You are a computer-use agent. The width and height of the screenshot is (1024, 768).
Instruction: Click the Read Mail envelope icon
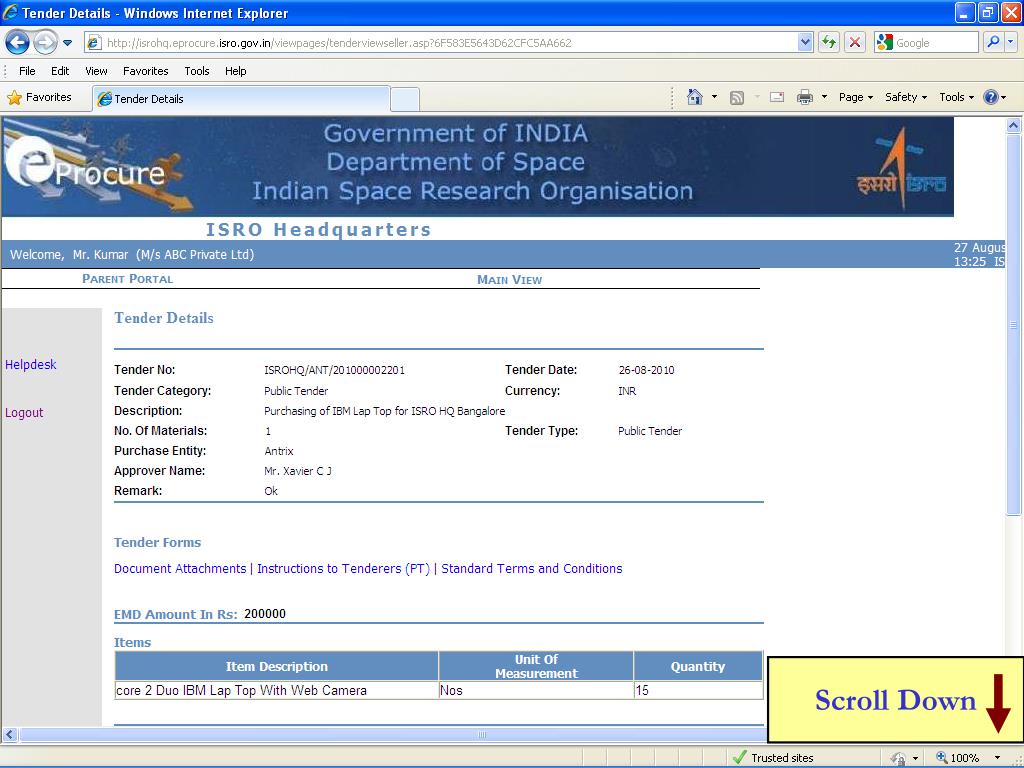click(776, 97)
